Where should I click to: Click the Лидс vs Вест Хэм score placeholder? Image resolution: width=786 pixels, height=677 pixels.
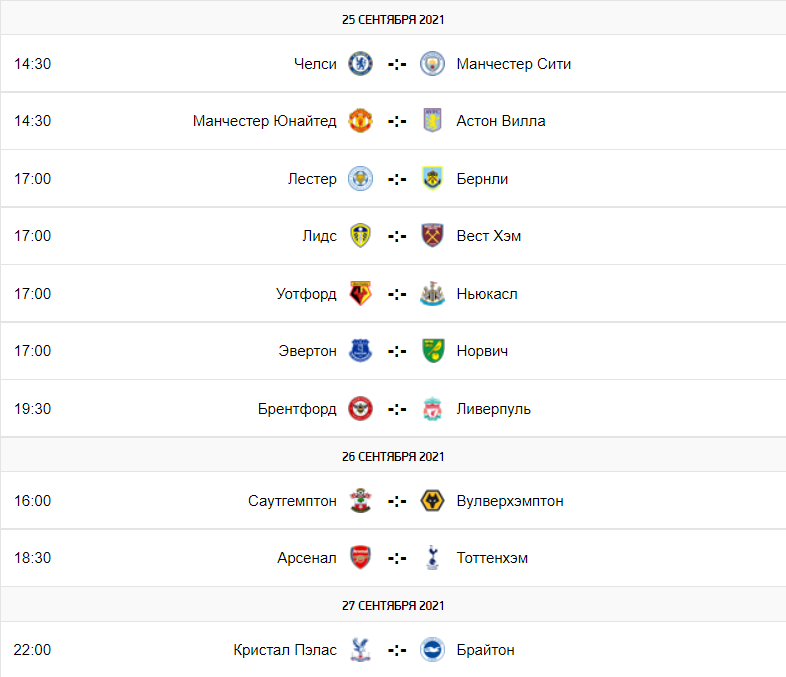point(397,236)
